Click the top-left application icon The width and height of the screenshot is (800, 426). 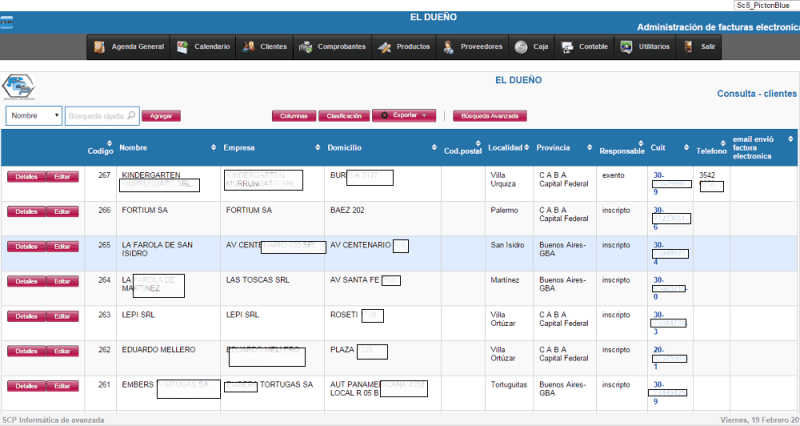click(6, 22)
